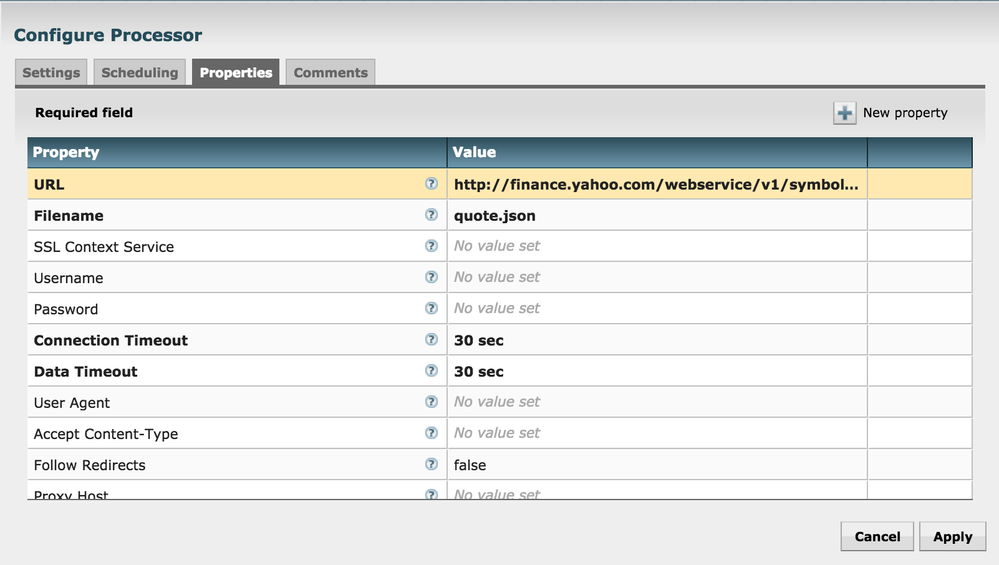Go to the Comments tab
The width and height of the screenshot is (999, 565).
click(x=331, y=73)
